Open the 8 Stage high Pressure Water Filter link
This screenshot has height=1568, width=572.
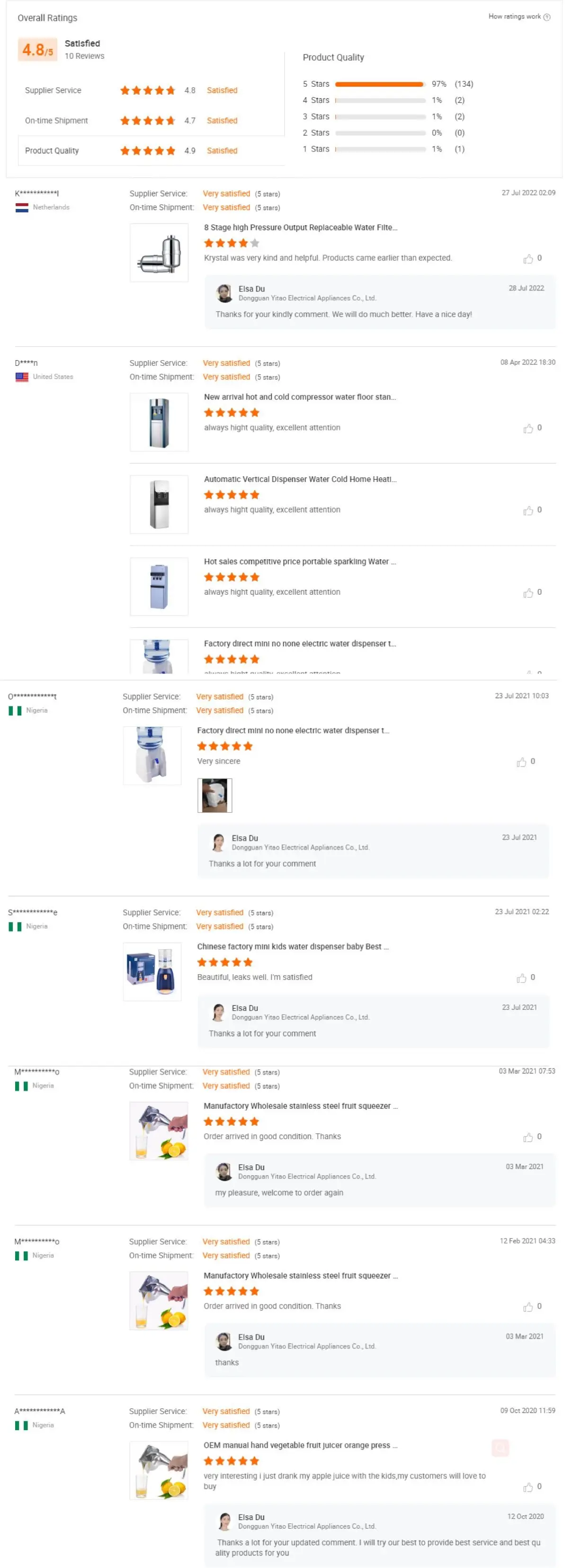(x=300, y=227)
